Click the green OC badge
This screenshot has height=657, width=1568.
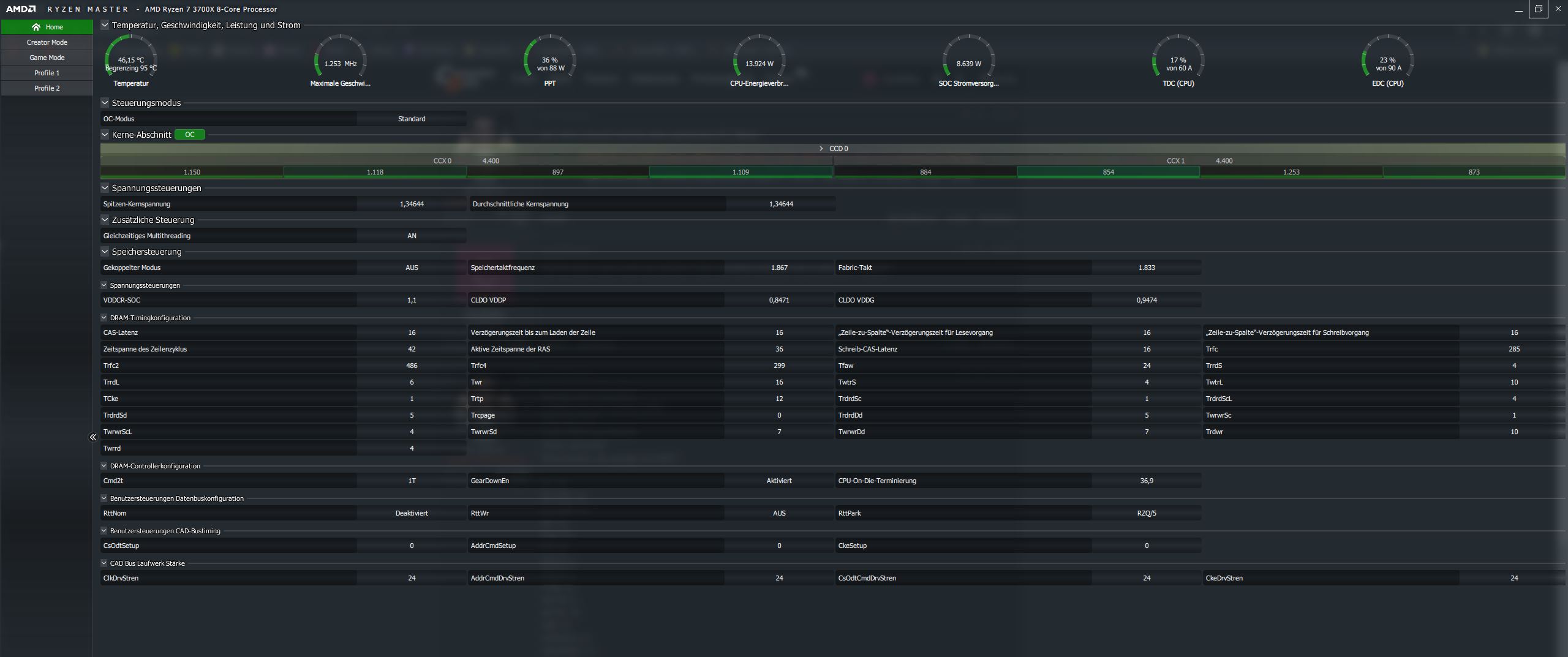click(x=190, y=135)
